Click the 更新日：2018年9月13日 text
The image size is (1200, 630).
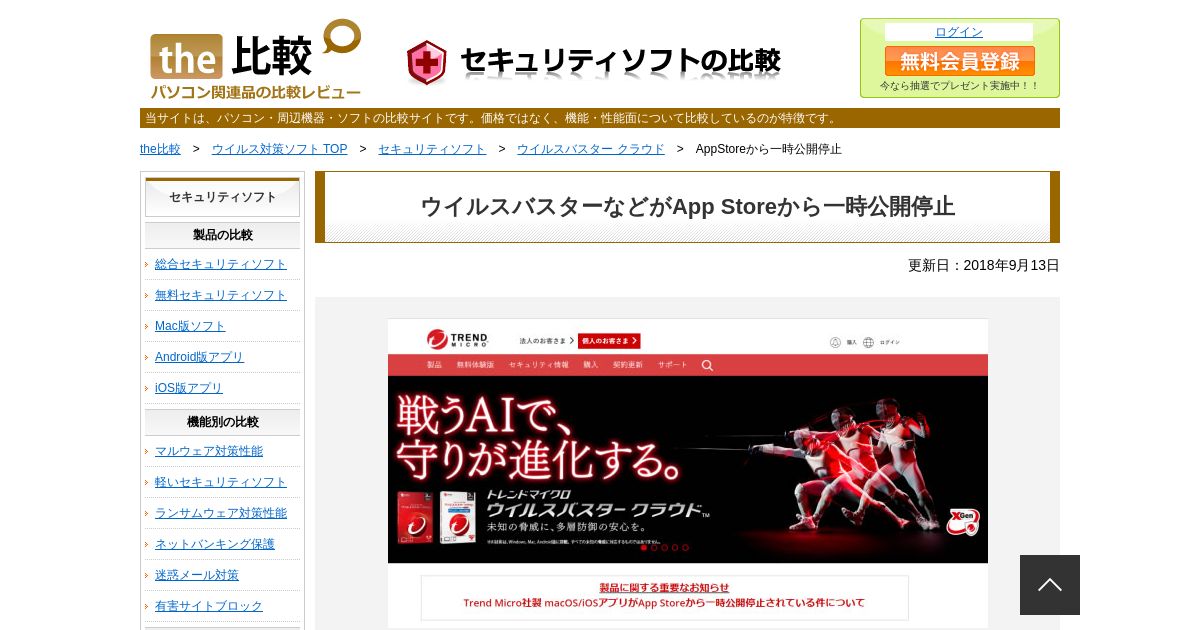coord(983,265)
